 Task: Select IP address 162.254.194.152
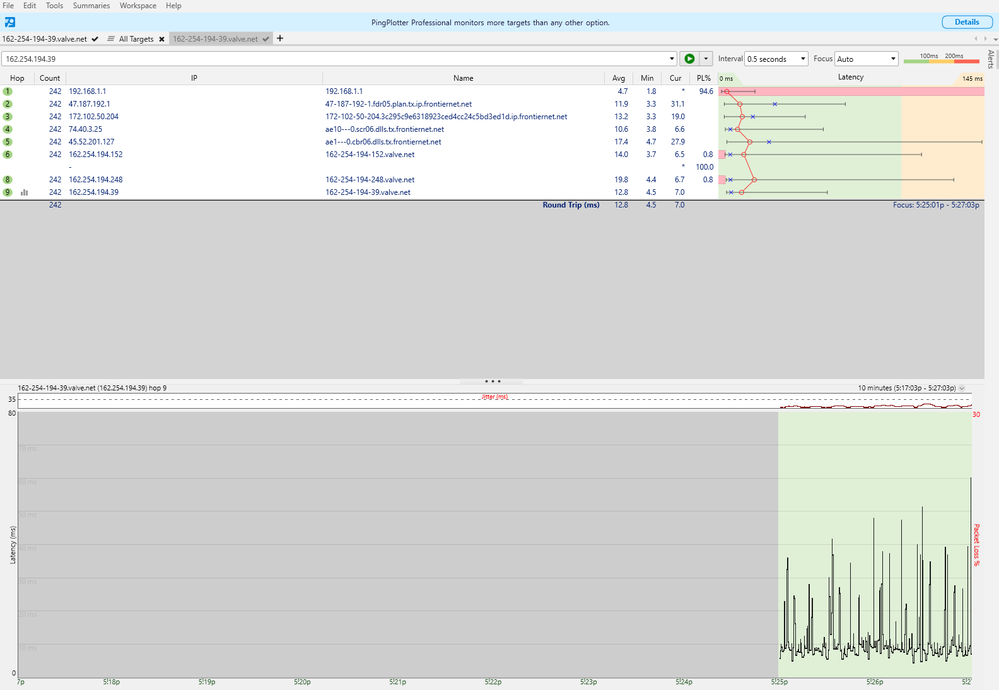[96, 154]
